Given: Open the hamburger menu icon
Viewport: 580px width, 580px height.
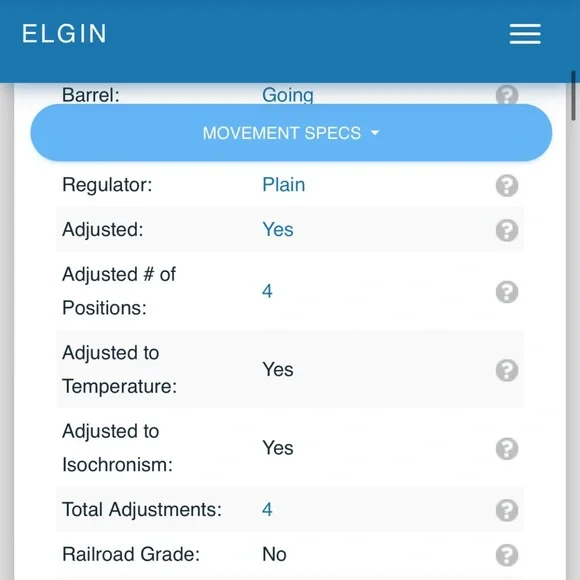Looking at the screenshot, I should coord(525,34).
